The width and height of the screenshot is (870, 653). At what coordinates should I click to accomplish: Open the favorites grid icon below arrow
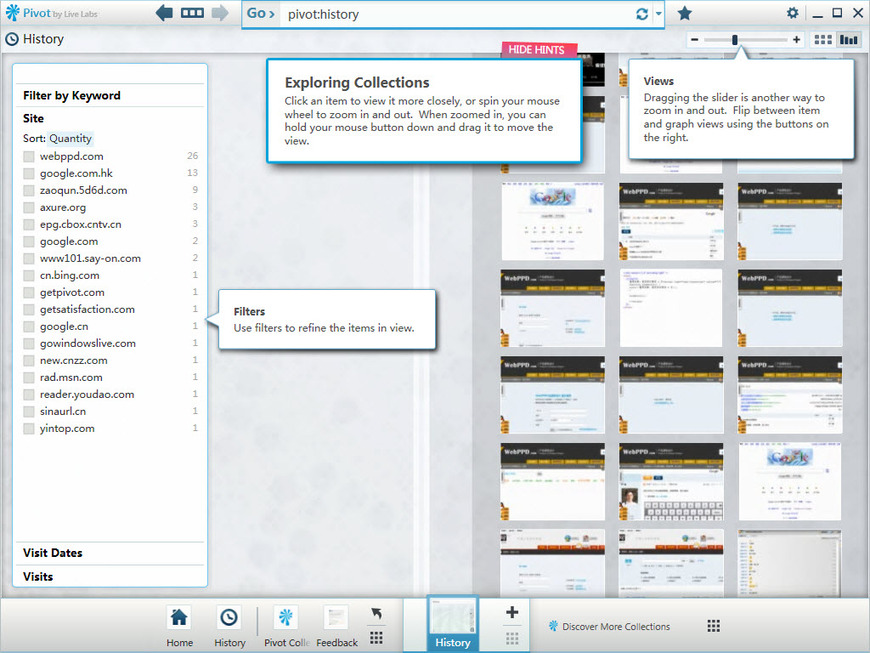point(376,637)
